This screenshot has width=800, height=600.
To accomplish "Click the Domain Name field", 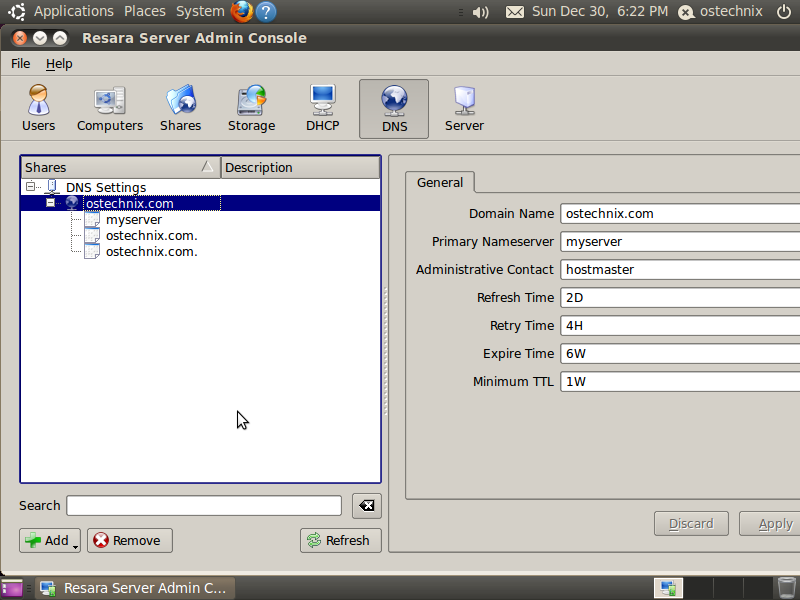I will point(680,214).
